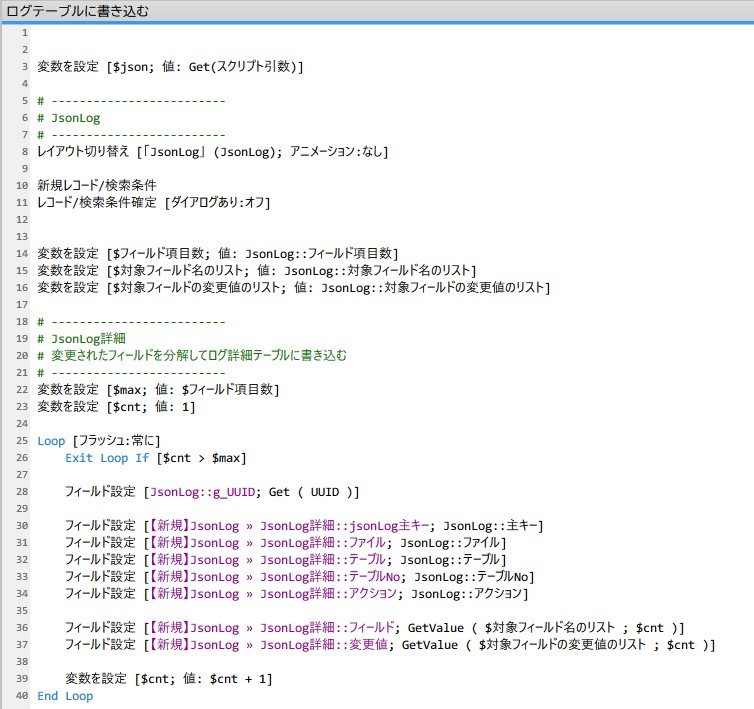Select the $対象フィールド名のリスト variable step
754x709 pixels.
[256, 270]
